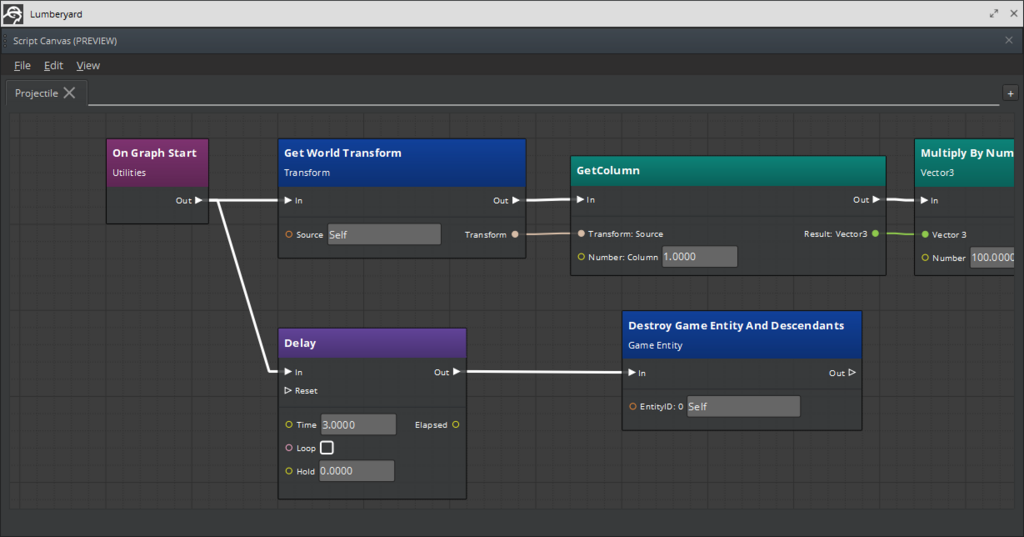Click the Number pin on Multiply By Number node
The width and height of the screenshot is (1024, 537).
coord(925,258)
